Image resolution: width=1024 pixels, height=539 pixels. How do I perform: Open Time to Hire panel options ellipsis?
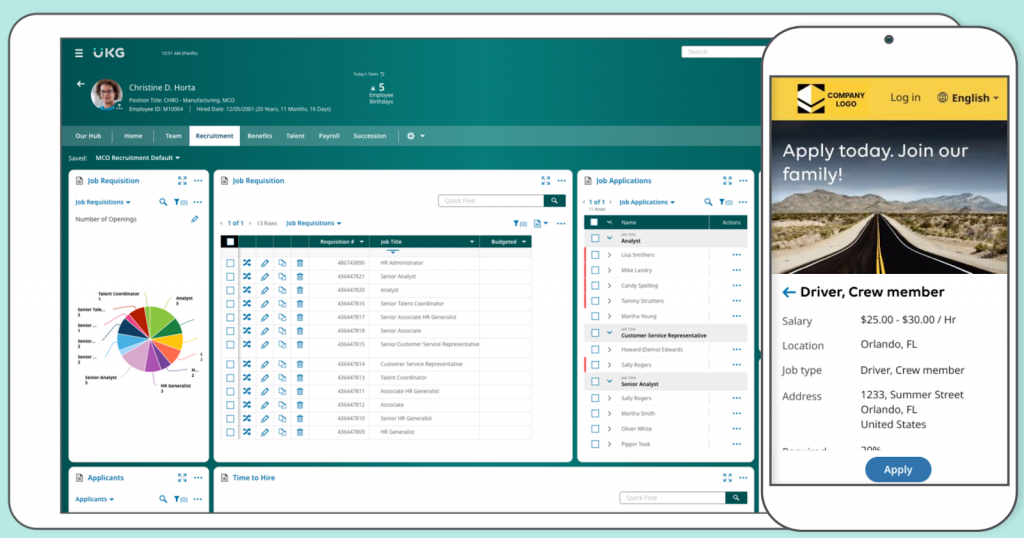coord(743,478)
